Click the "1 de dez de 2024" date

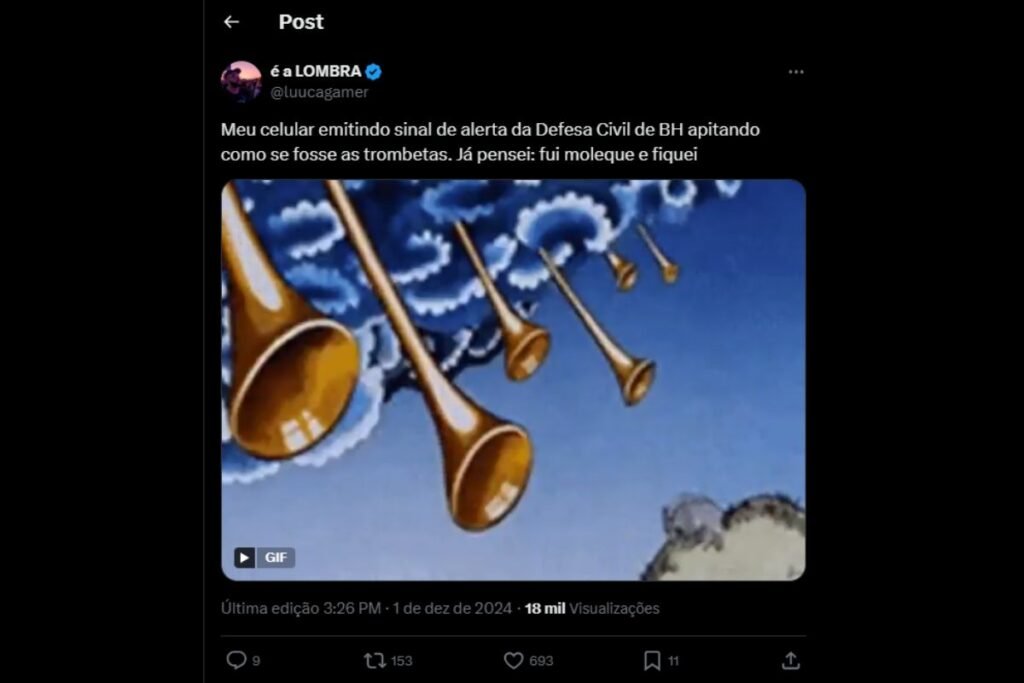pyautogui.click(x=453, y=608)
